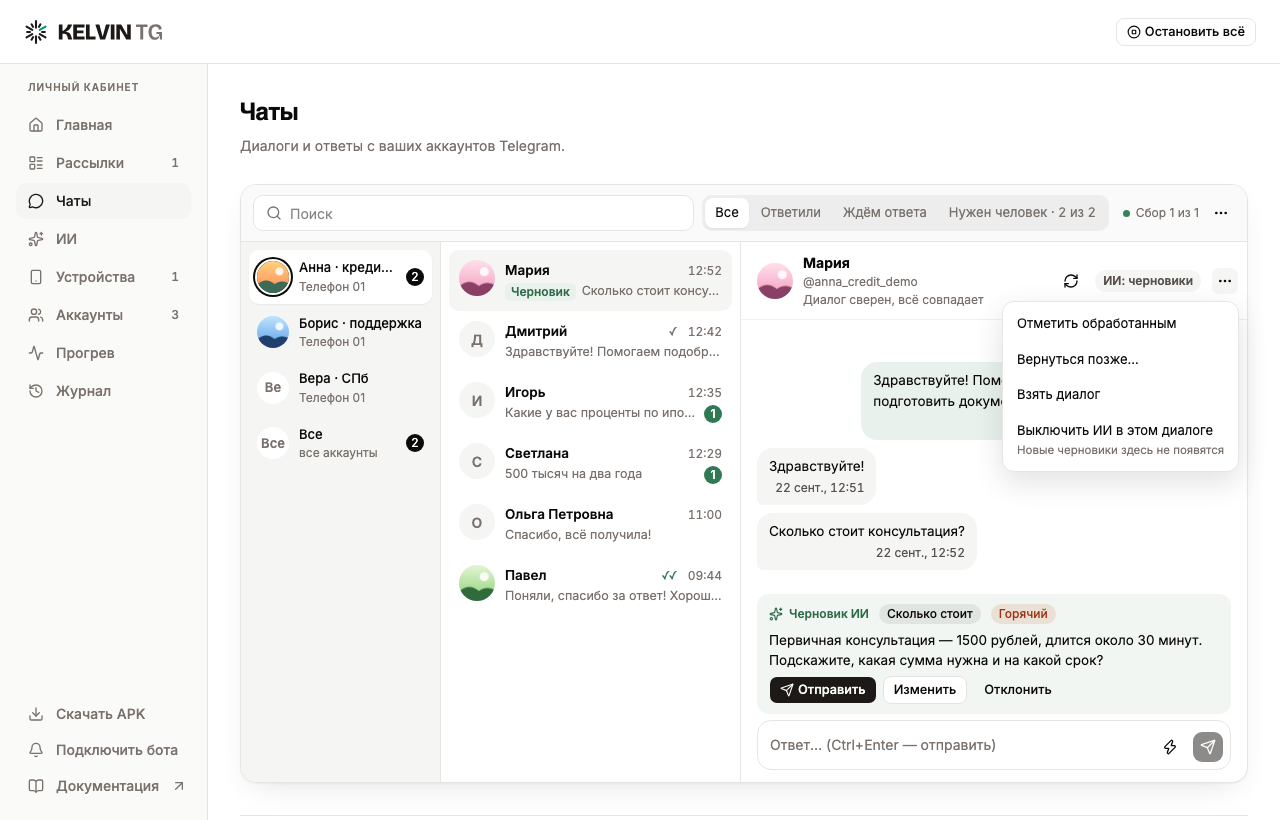Choose Отметить обработанным menu item
This screenshot has height=820, width=1280.
pyautogui.click(x=1120, y=324)
